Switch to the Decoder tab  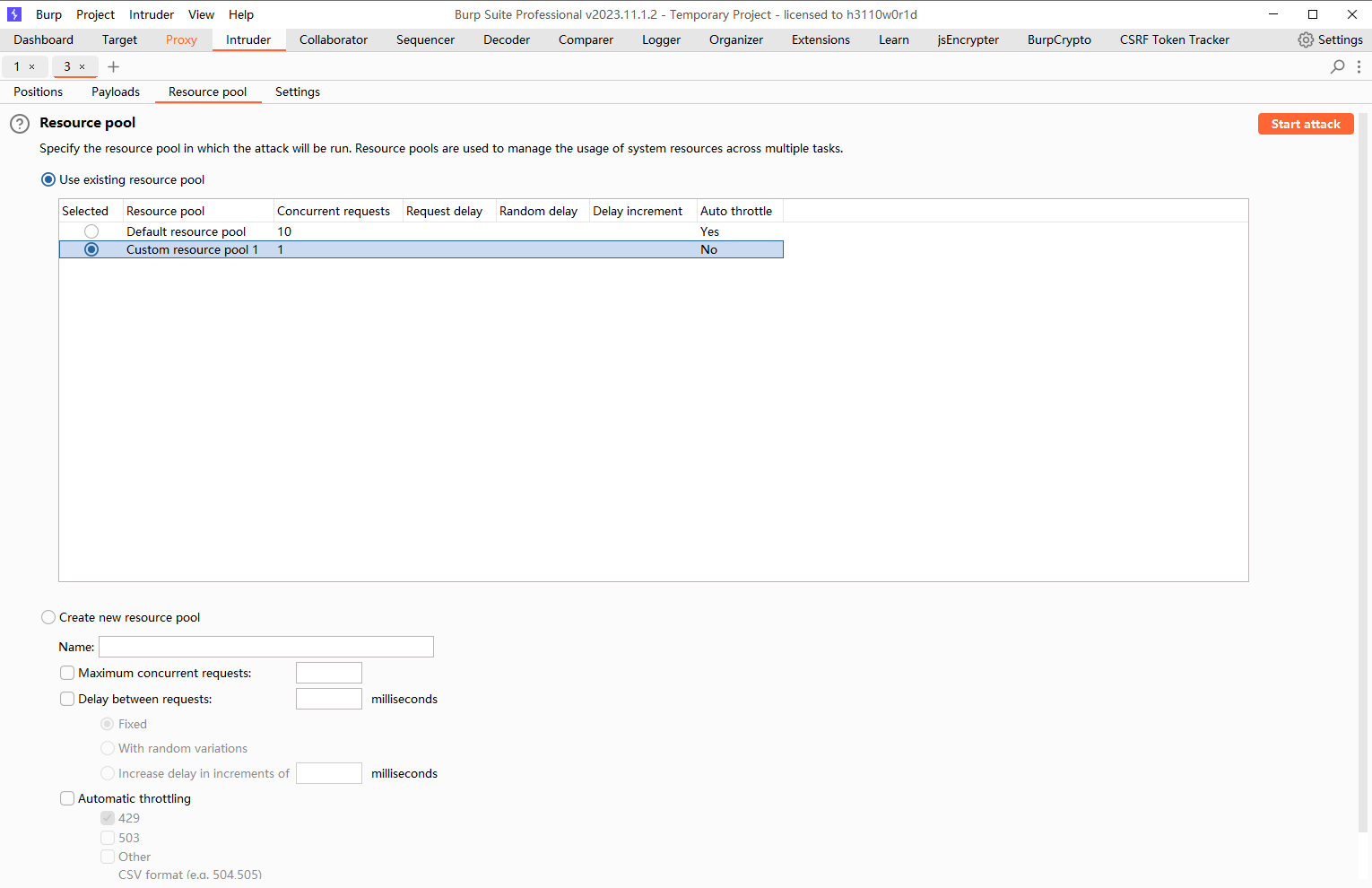507,39
